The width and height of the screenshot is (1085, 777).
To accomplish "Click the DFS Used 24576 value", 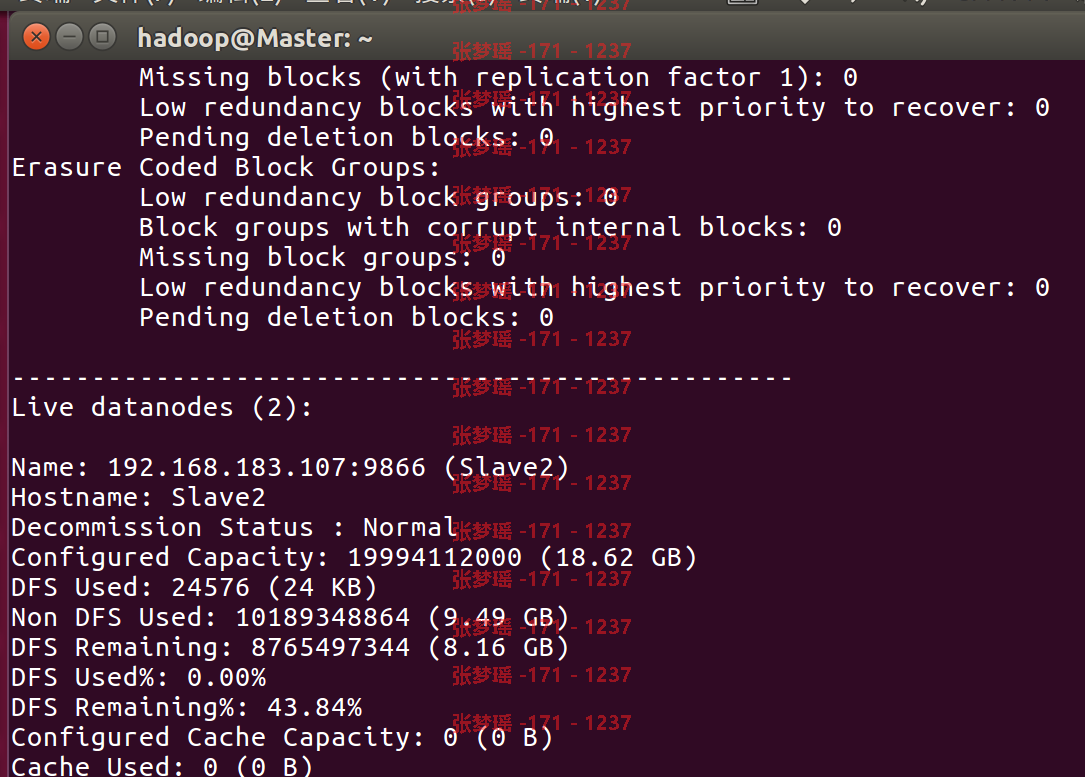I will coord(210,587).
